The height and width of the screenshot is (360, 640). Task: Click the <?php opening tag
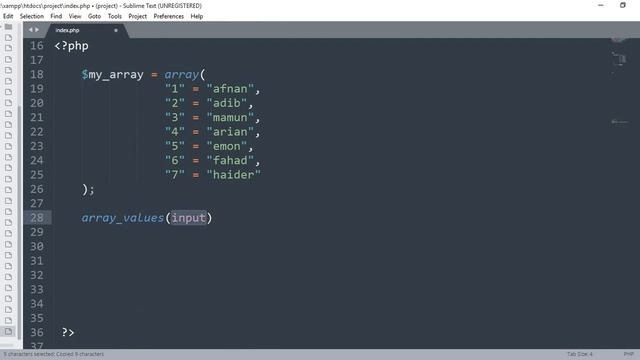71,46
